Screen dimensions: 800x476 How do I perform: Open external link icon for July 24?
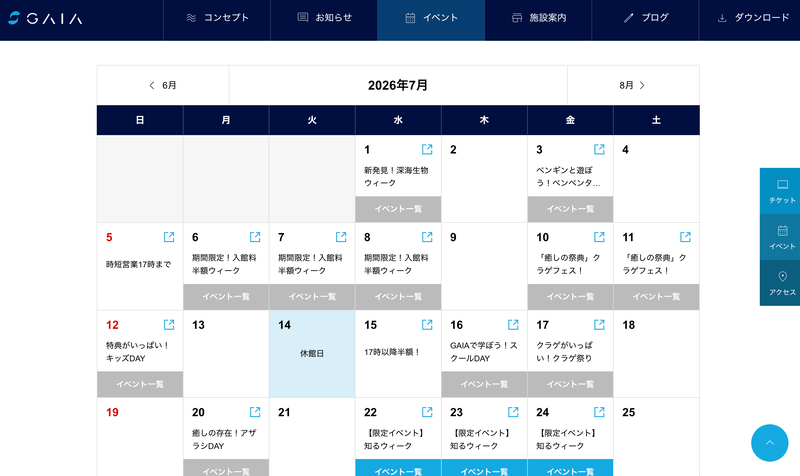coord(599,412)
